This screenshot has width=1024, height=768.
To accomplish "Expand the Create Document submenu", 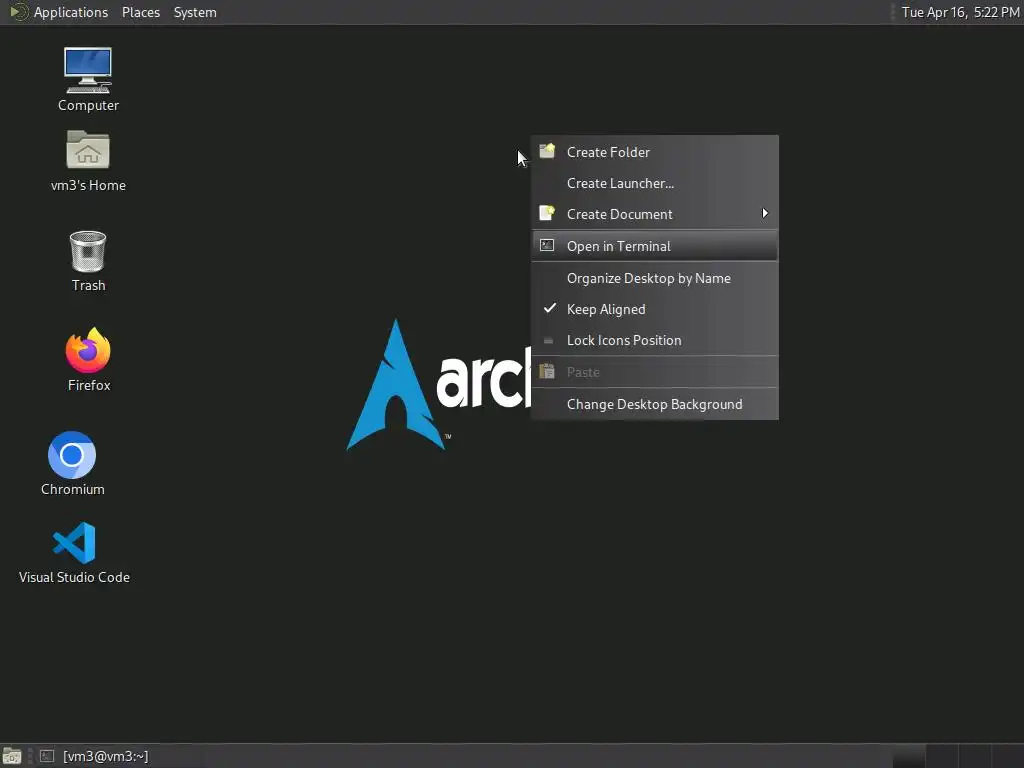I will [x=655, y=214].
